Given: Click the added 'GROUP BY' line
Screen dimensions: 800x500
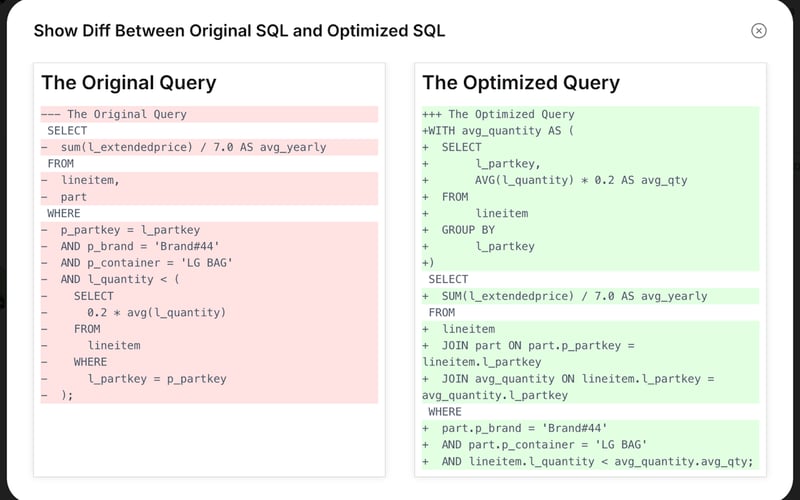Looking at the screenshot, I should coord(468,230).
